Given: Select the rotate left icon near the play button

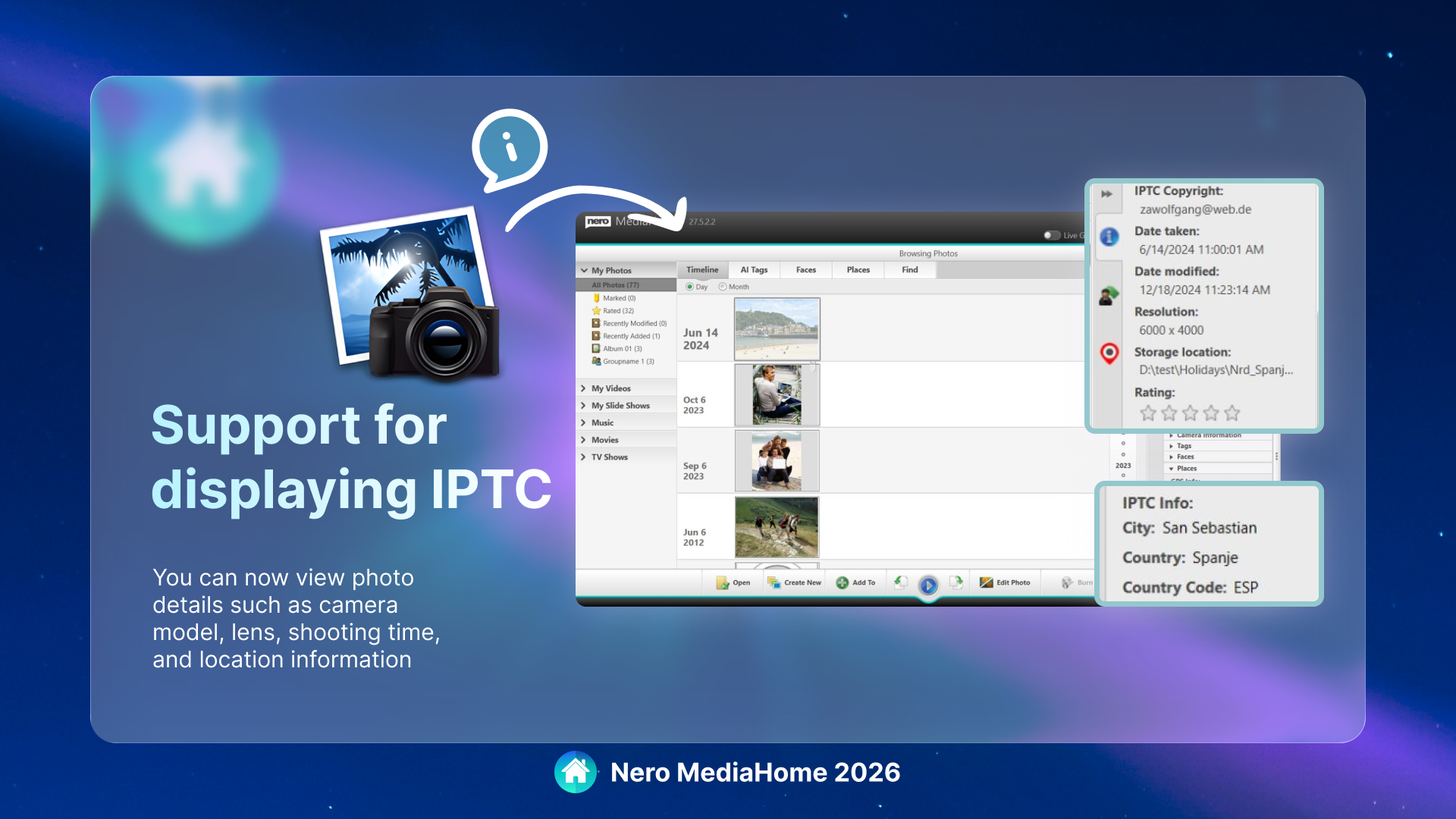Looking at the screenshot, I should (902, 584).
